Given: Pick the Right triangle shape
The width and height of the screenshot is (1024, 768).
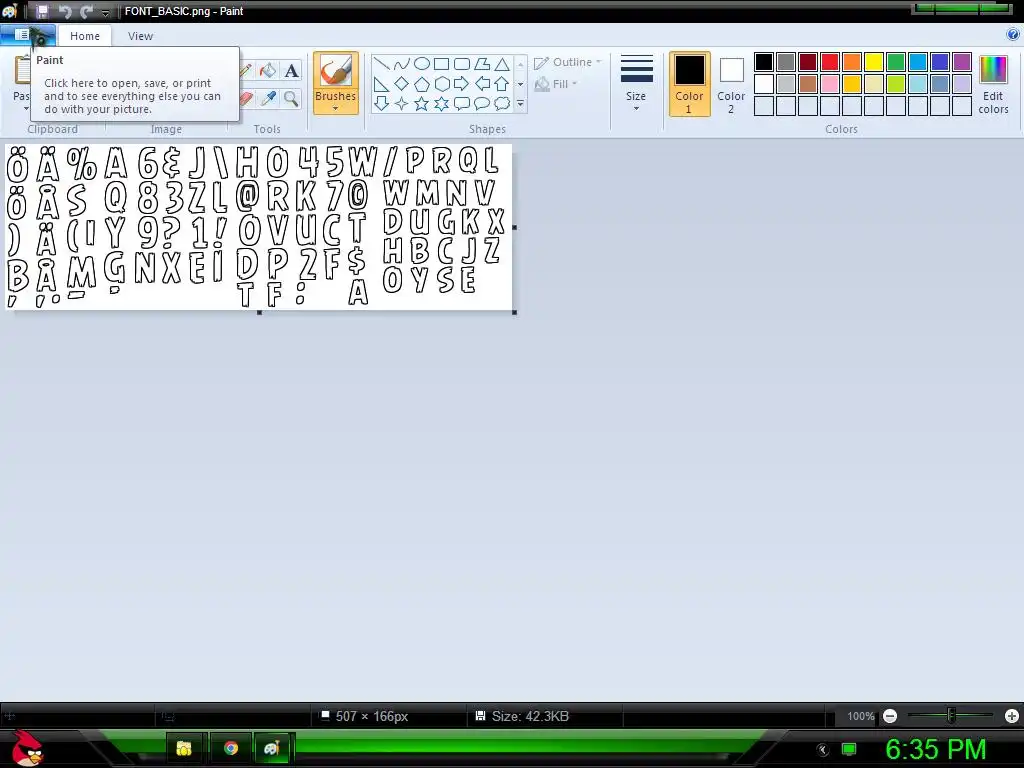Looking at the screenshot, I should coord(381,84).
